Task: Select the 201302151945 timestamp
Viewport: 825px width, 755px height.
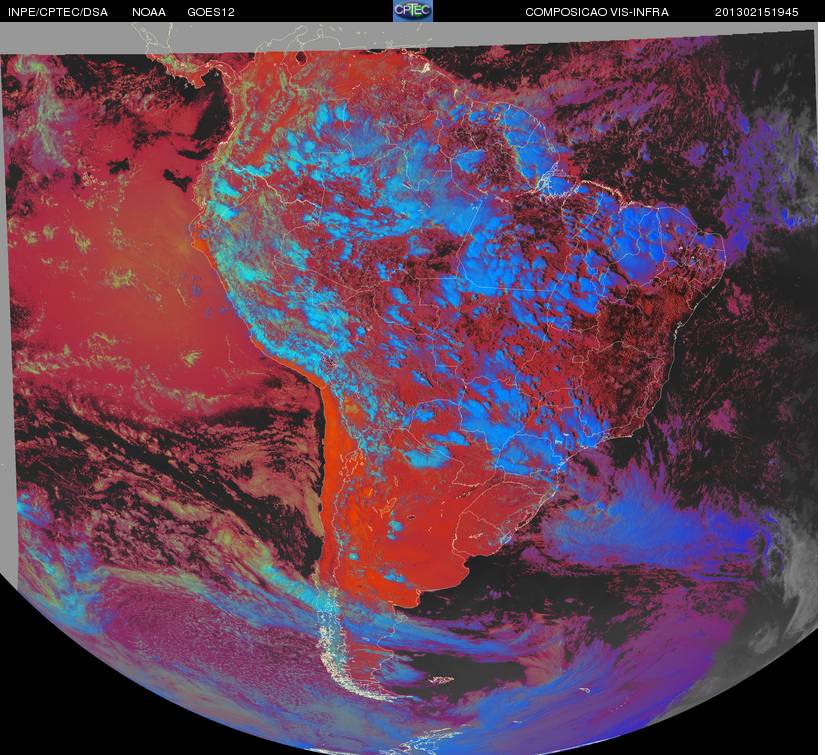Action: pos(757,12)
